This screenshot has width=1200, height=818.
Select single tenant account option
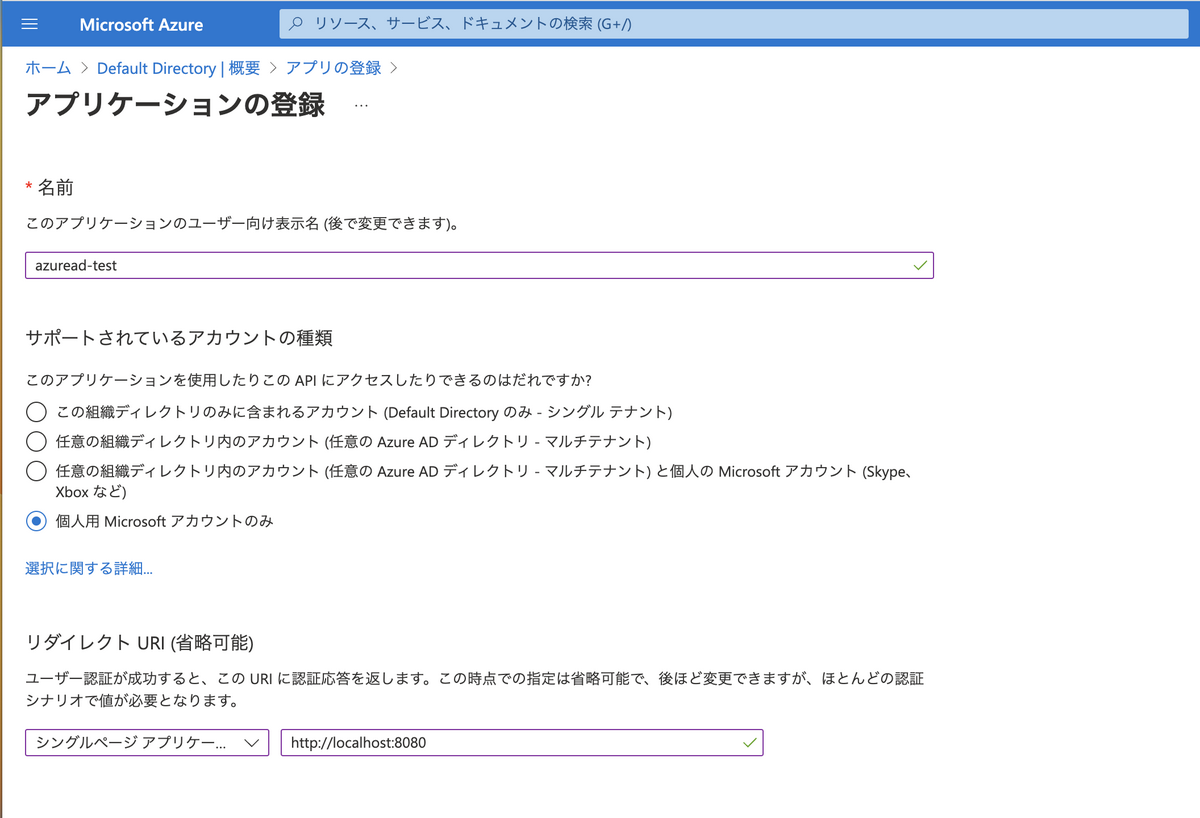pyautogui.click(x=36, y=412)
